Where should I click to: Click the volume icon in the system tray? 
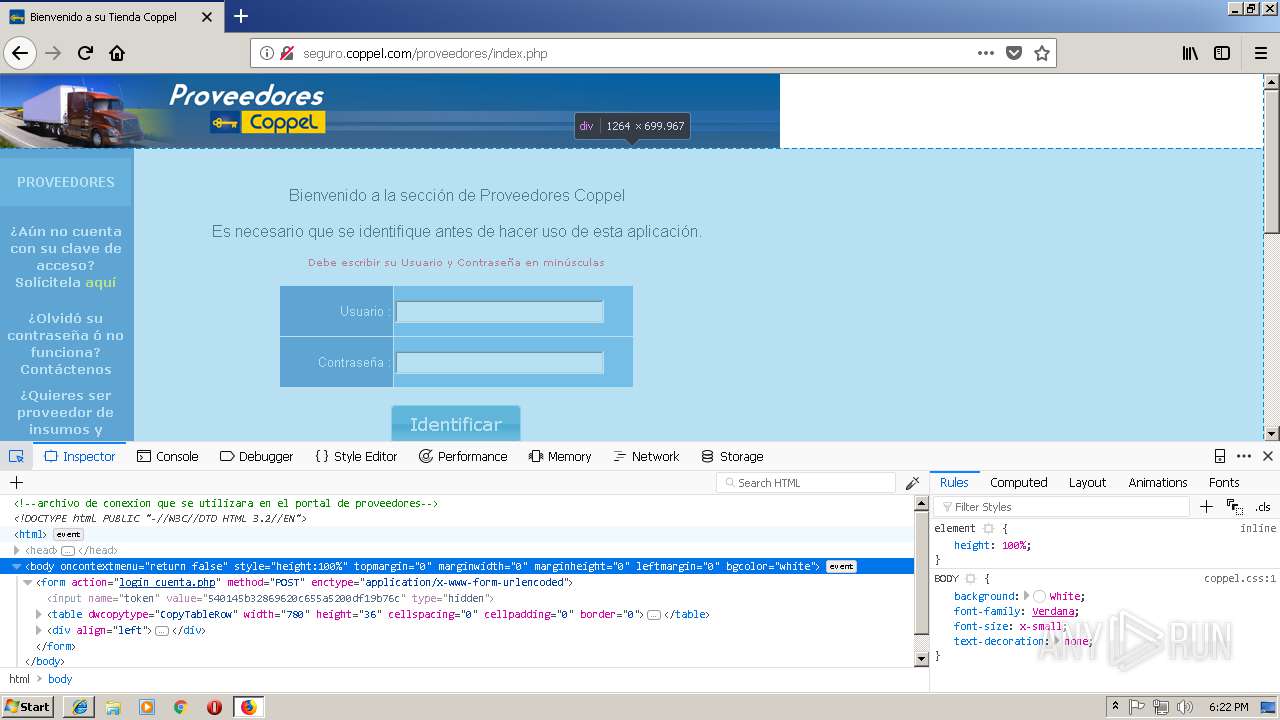[x=1185, y=707]
